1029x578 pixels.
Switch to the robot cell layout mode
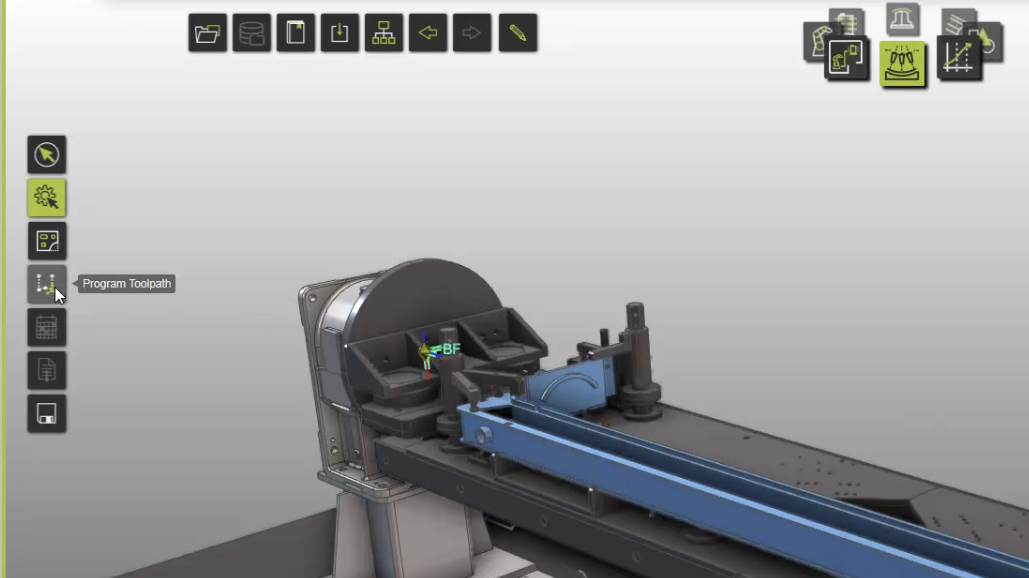point(846,59)
